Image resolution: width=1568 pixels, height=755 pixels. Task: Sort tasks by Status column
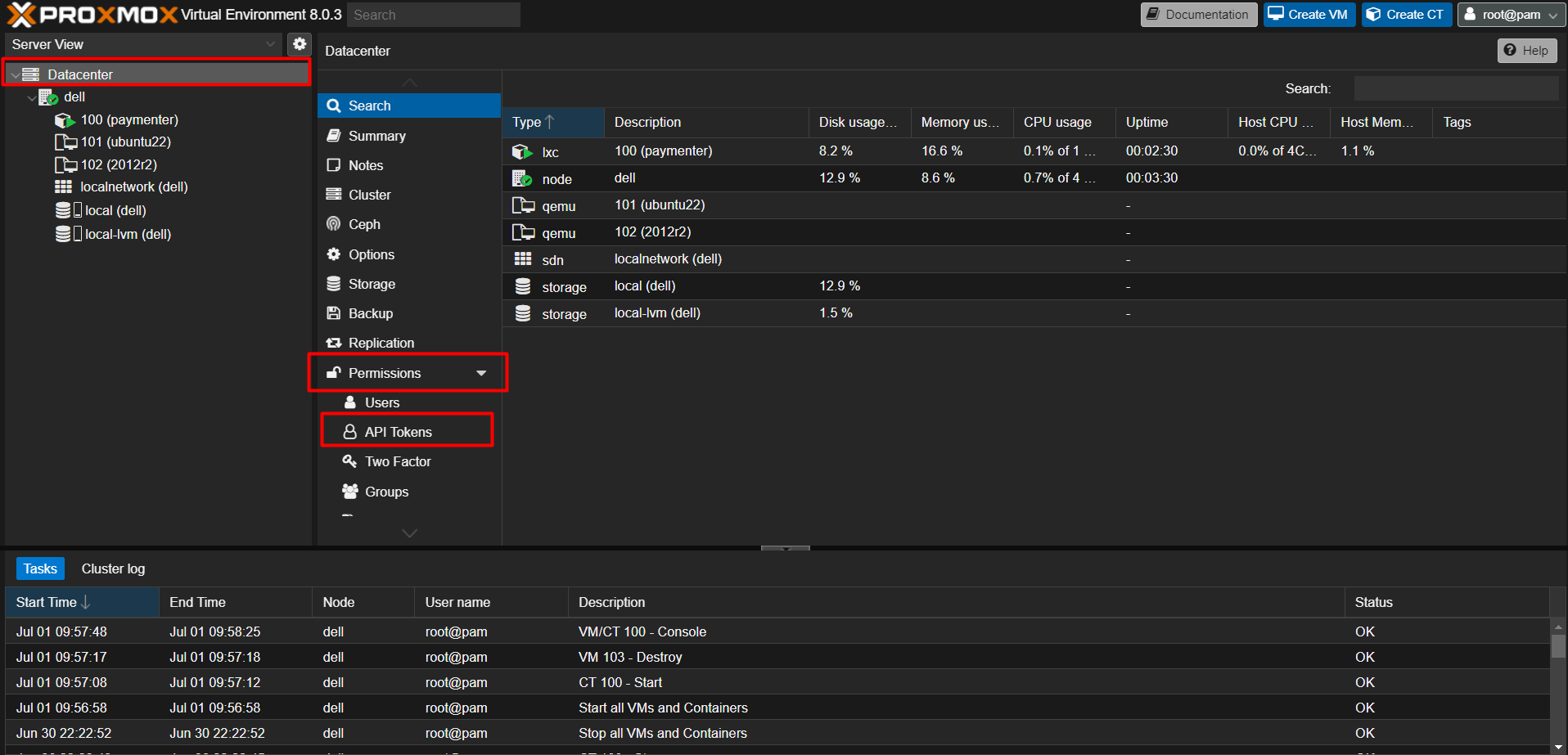tap(1446, 602)
